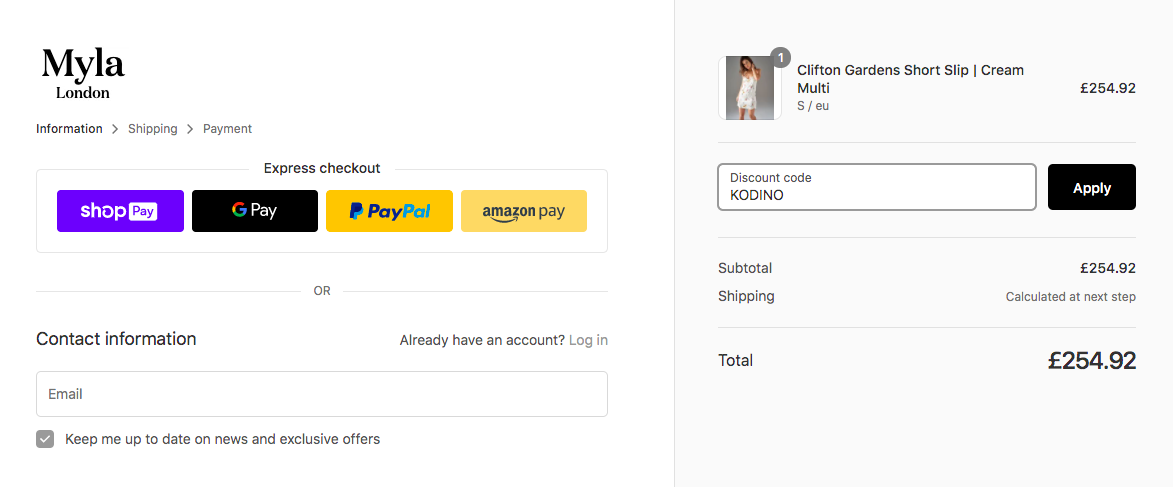This screenshot has height=487, width=1173.
Task: Focus the Email input field
Action: click(x=322, y=394)
